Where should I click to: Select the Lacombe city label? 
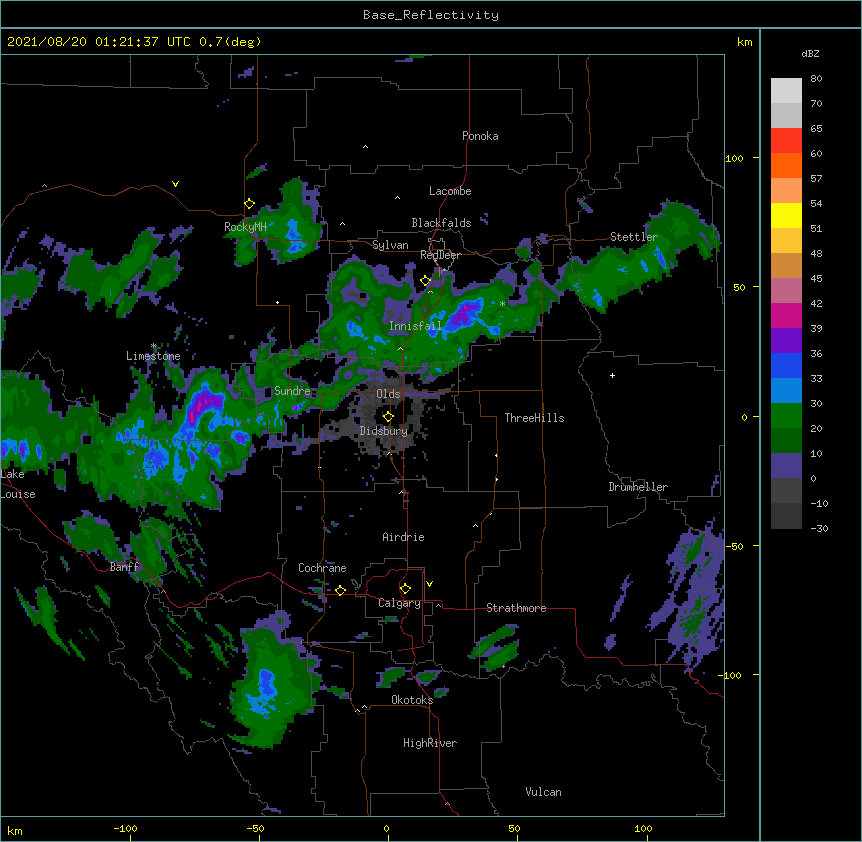click(x=450, y=191)
